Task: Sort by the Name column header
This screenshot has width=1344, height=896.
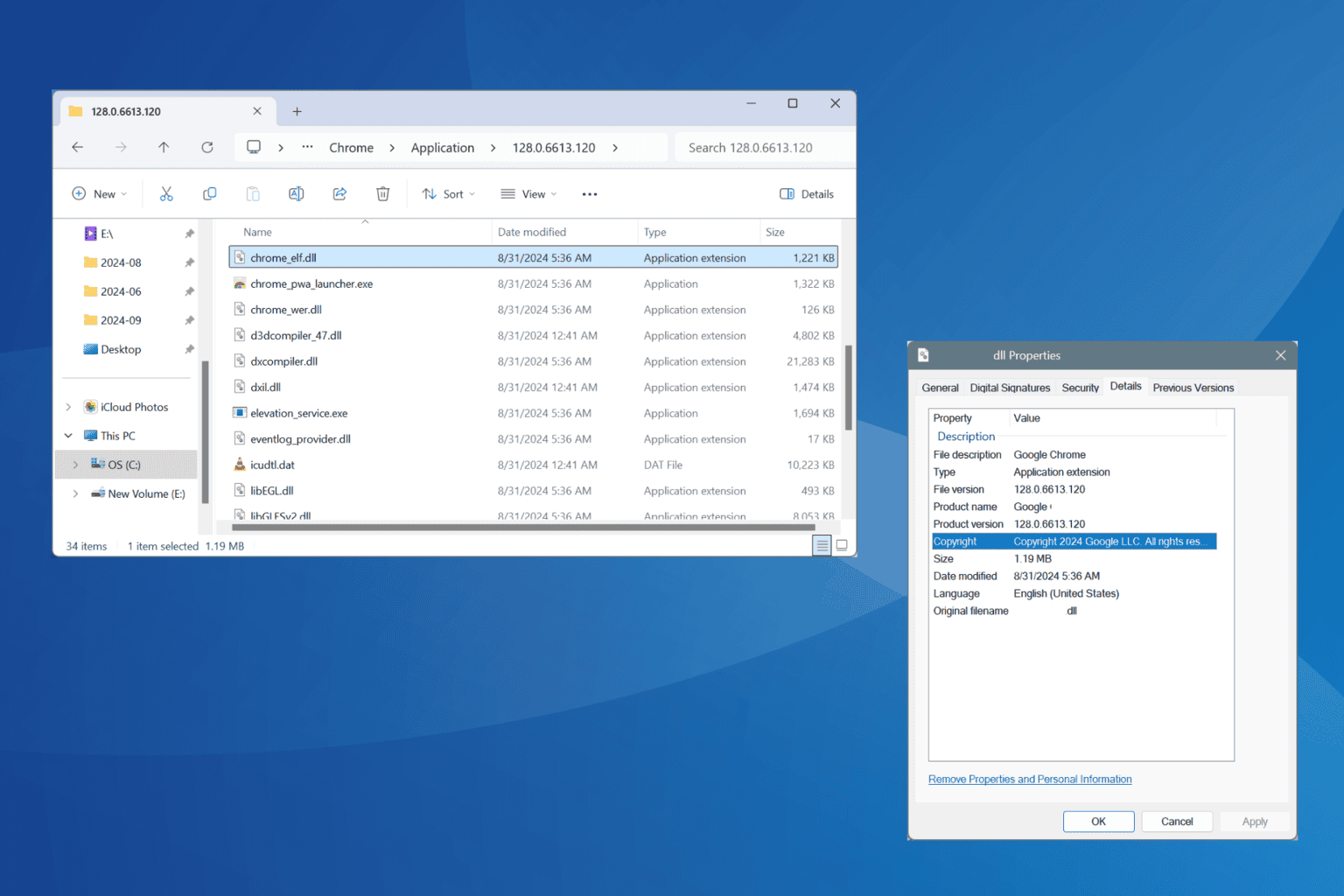Action: tap(257, 232)
